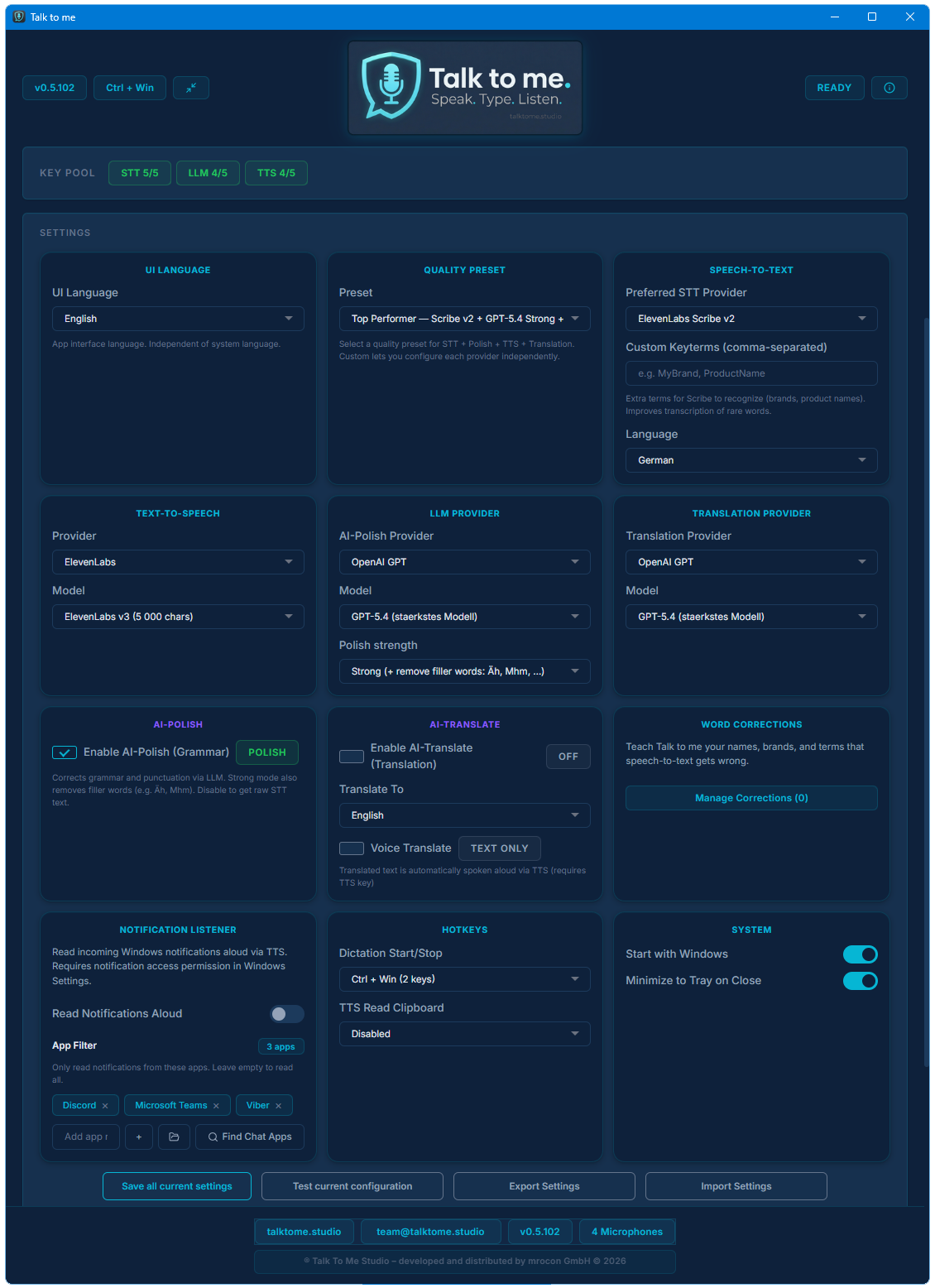Click the STT 5/5 key pool badge

[x=140, y=173]
